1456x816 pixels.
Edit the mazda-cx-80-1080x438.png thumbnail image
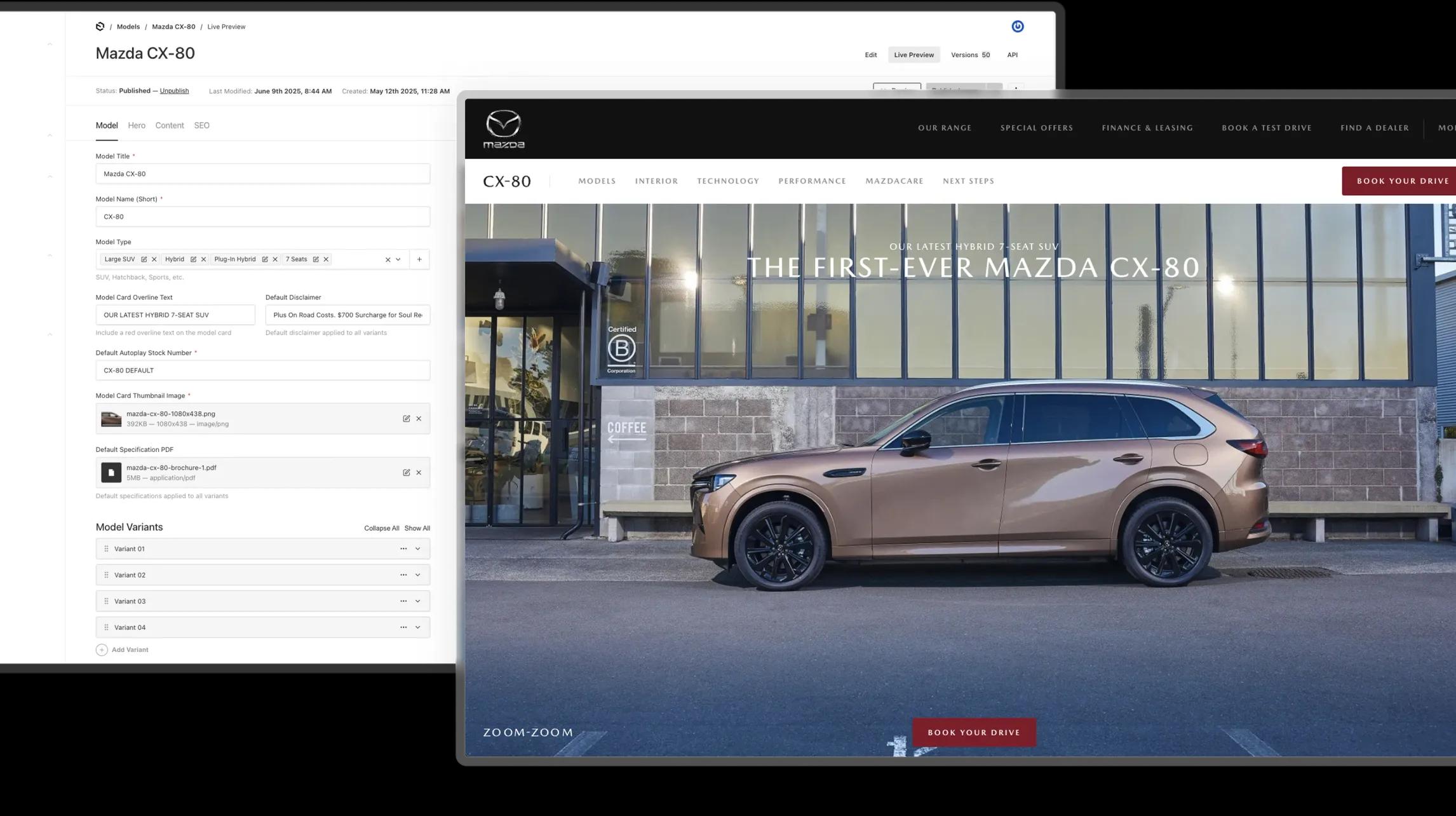(x=407, y=419)
